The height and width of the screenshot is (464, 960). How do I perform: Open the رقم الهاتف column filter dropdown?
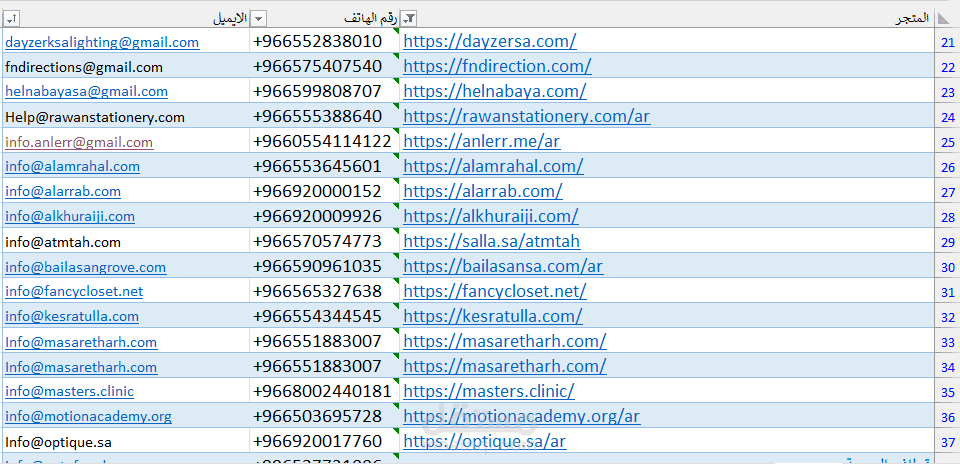260,20
